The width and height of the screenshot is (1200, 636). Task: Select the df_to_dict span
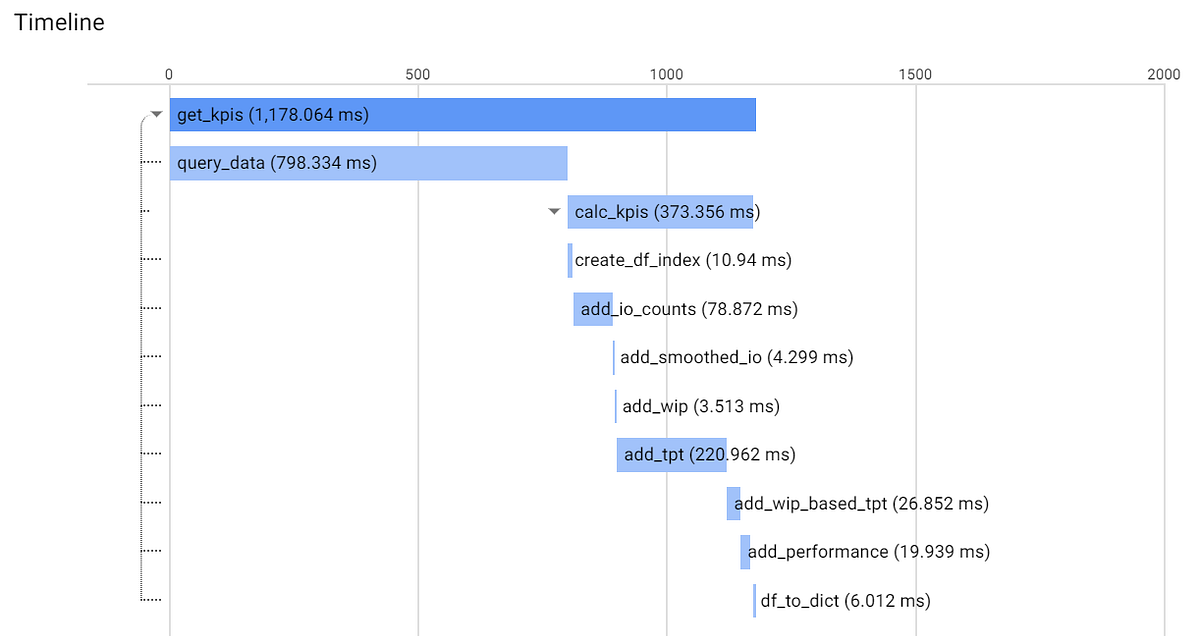753,600
